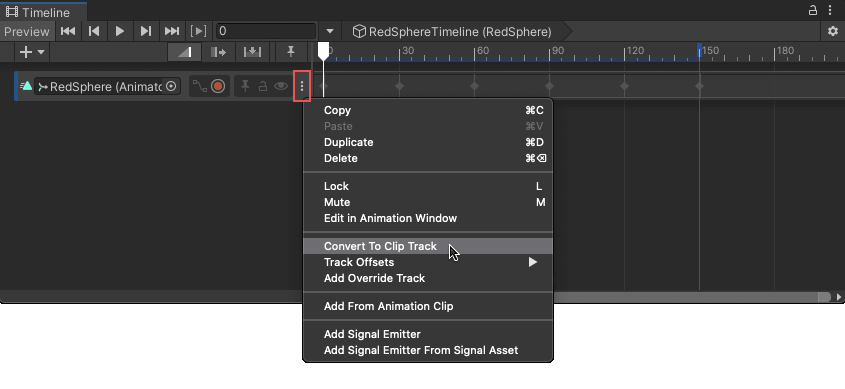Click the Preview button

[x=27, y=31]
